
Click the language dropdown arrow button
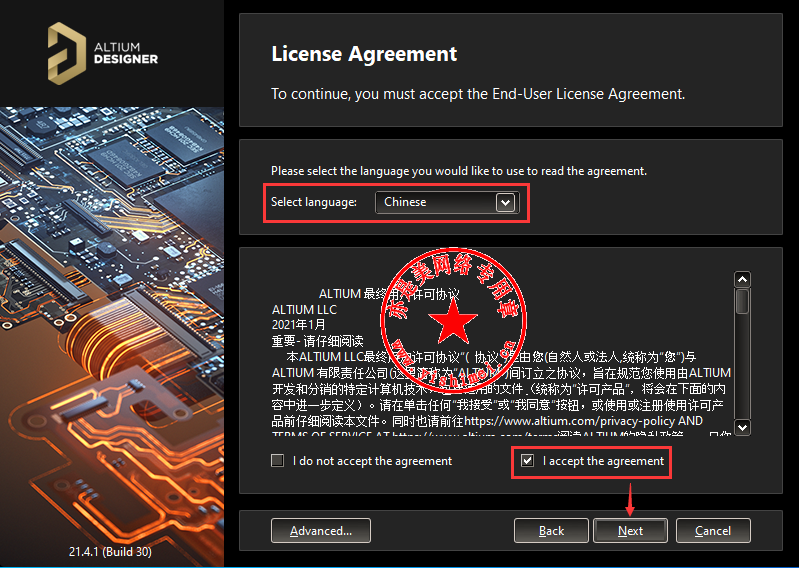(x=505, y=202)
